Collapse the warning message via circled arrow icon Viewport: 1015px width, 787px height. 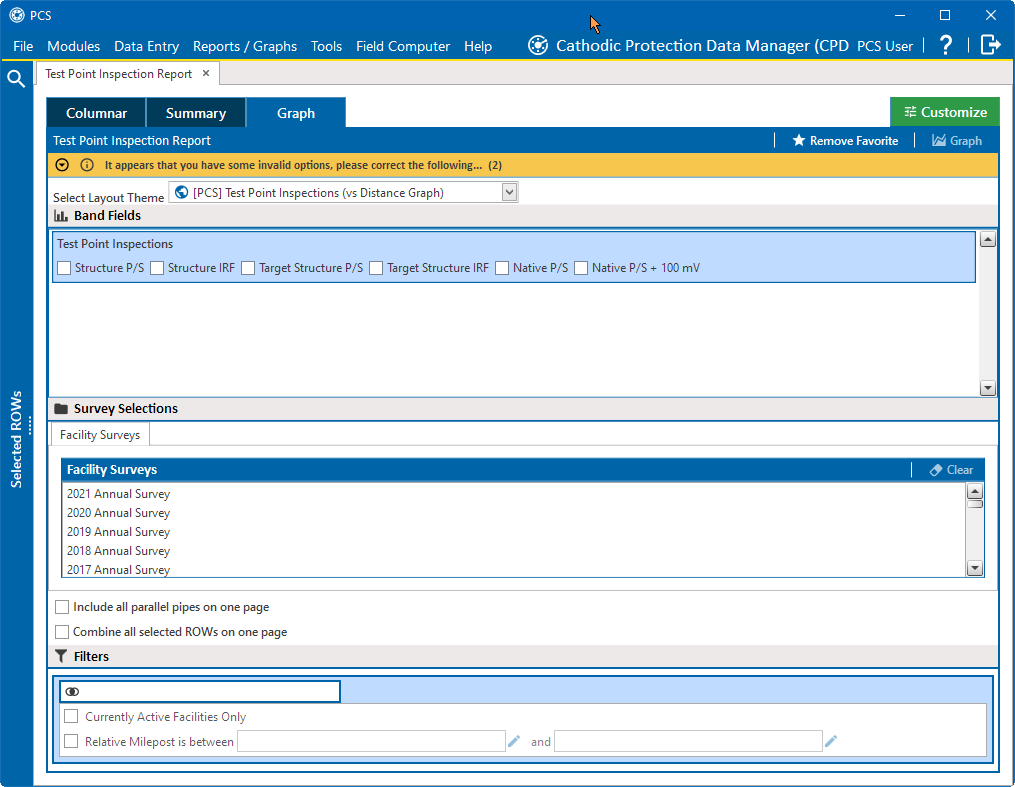coord(61,164)
